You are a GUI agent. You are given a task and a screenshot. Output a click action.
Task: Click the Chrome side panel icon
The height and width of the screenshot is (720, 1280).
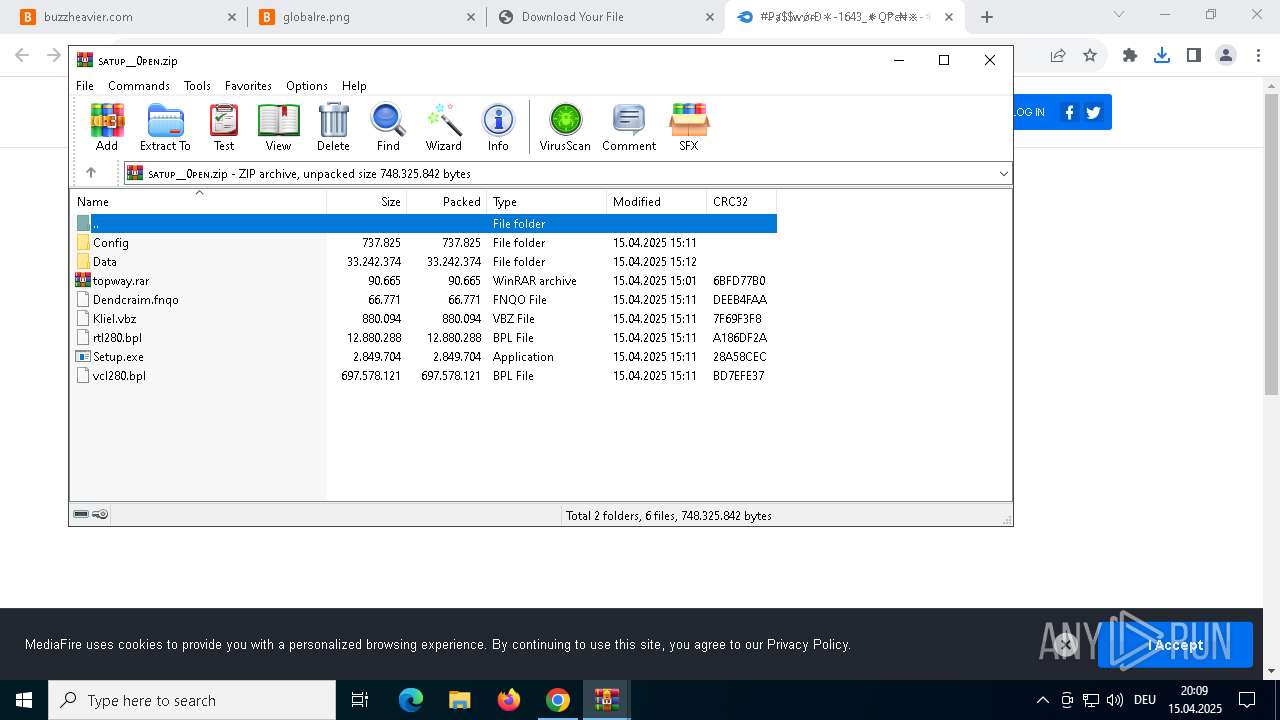[1193, 55]
